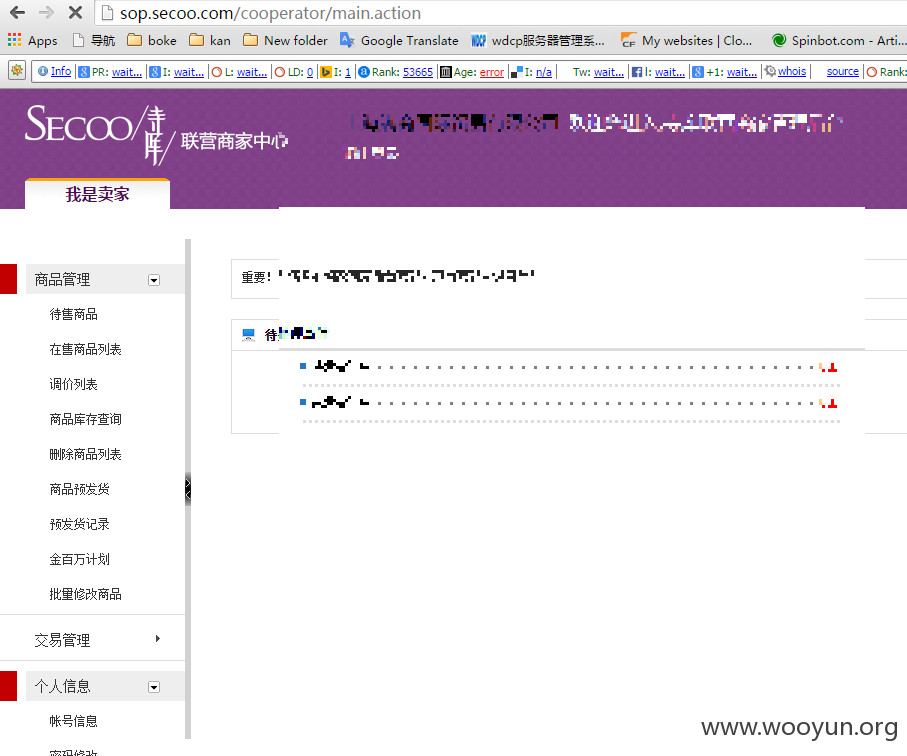The height and width of the screenshot is (756, 907).
Task: Expand the 交易管理 menu arrow
Action: point(157,639)
